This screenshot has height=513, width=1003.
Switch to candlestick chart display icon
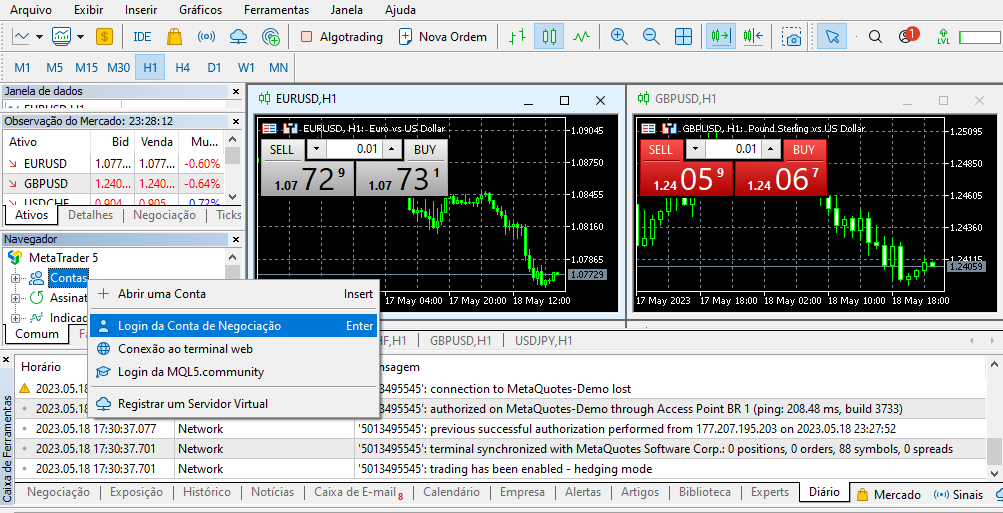pyautogui.click(x=549, y=36)
